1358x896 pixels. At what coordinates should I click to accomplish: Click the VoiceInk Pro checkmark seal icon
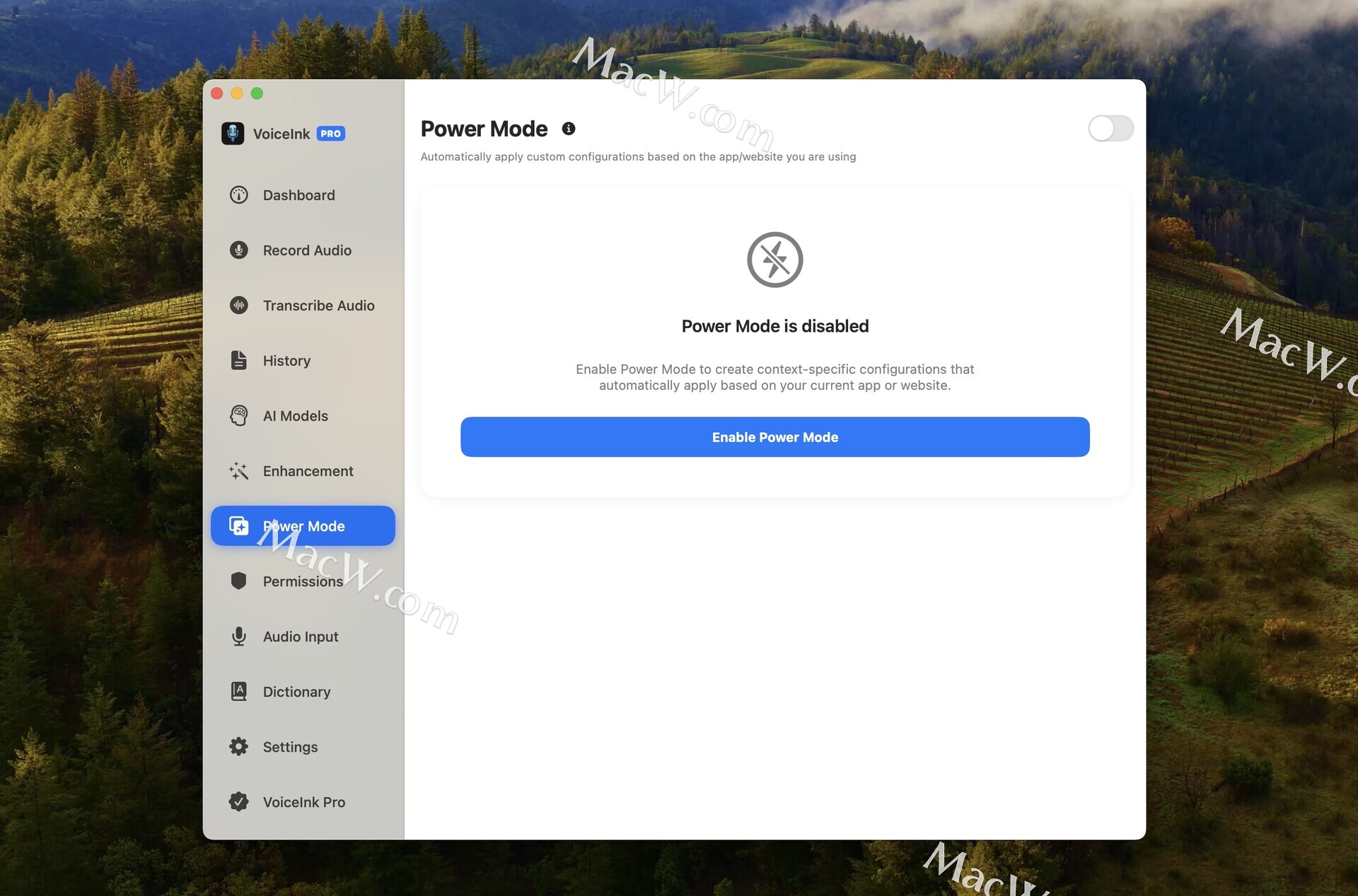point(239,802)
